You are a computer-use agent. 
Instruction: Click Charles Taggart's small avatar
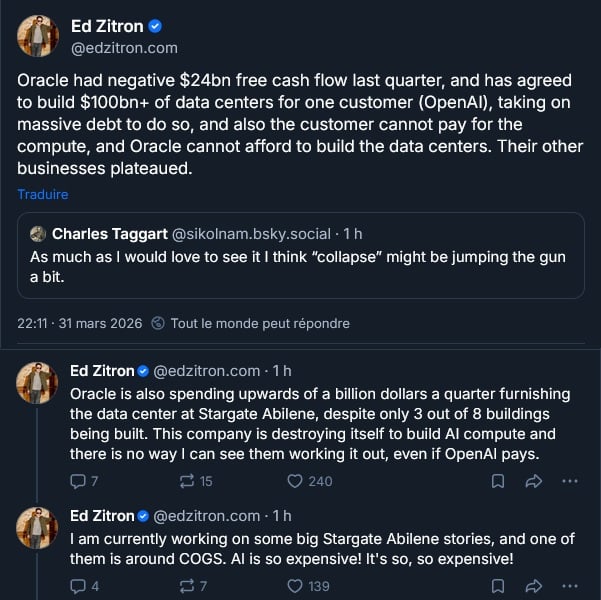click(x=38, y=234)
